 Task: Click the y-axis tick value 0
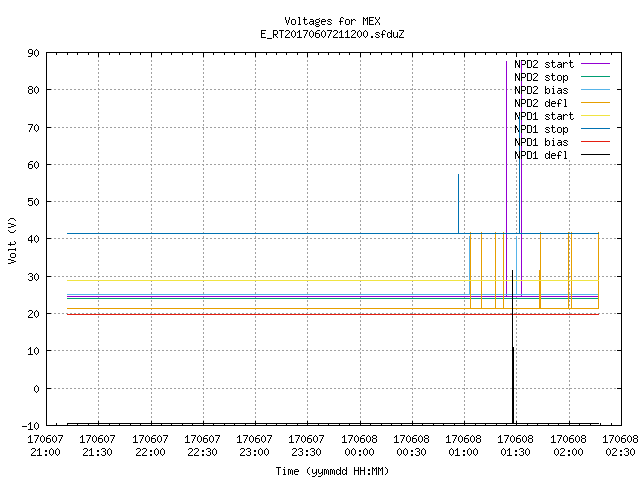37,389
